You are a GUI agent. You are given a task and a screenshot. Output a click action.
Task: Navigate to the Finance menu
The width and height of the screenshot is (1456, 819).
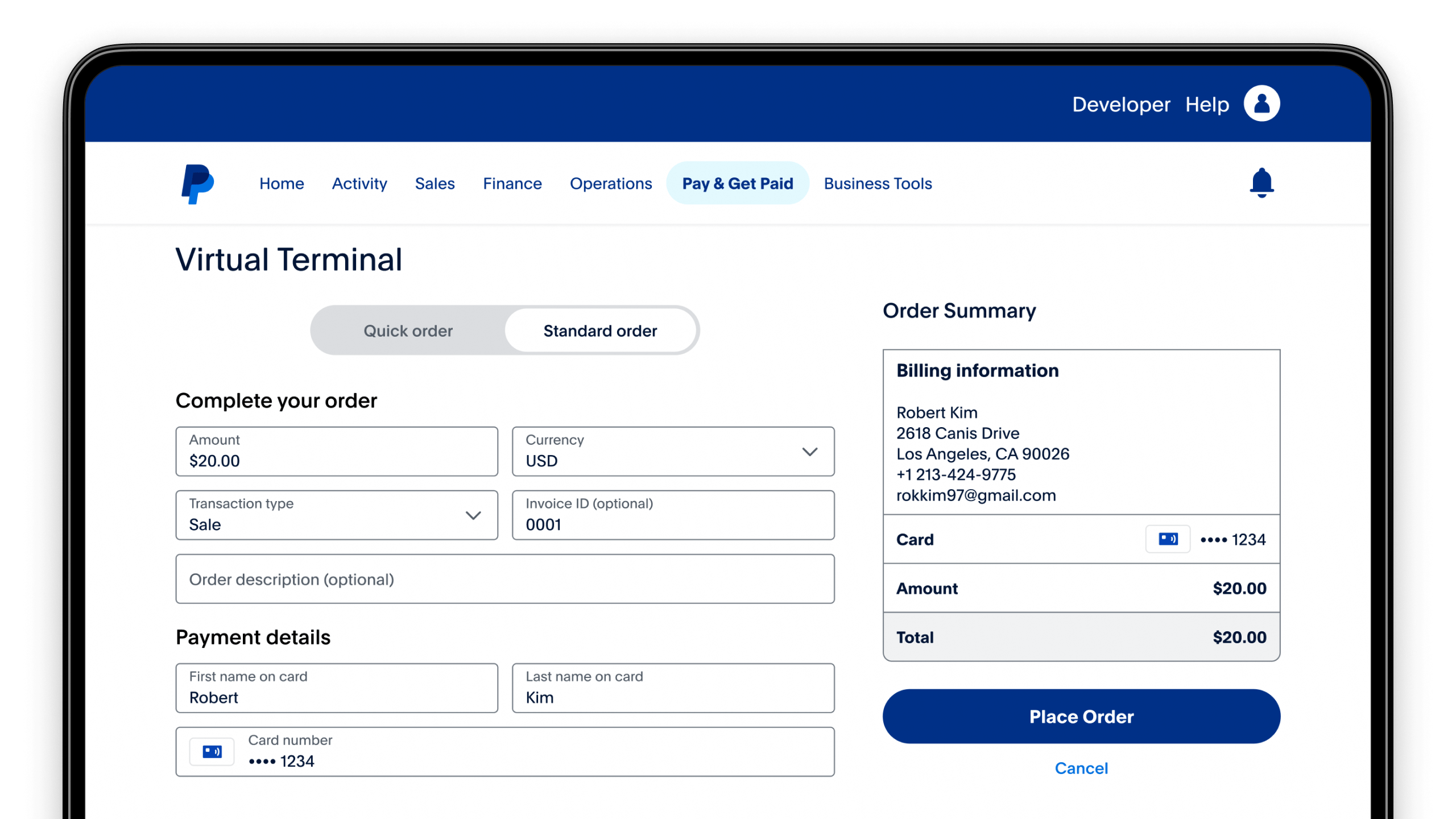click(512, 184)
